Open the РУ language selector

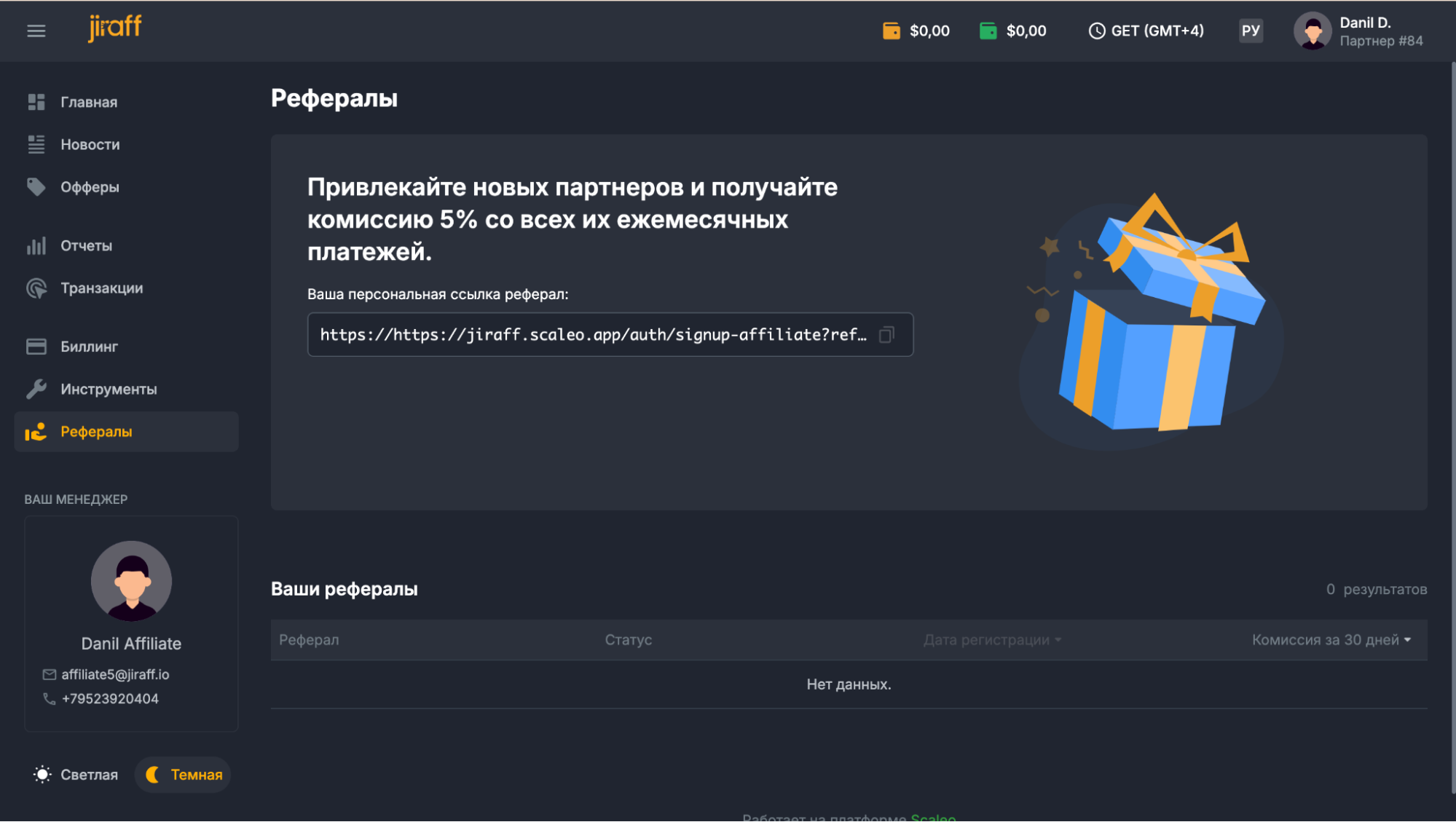point(1251,31)
